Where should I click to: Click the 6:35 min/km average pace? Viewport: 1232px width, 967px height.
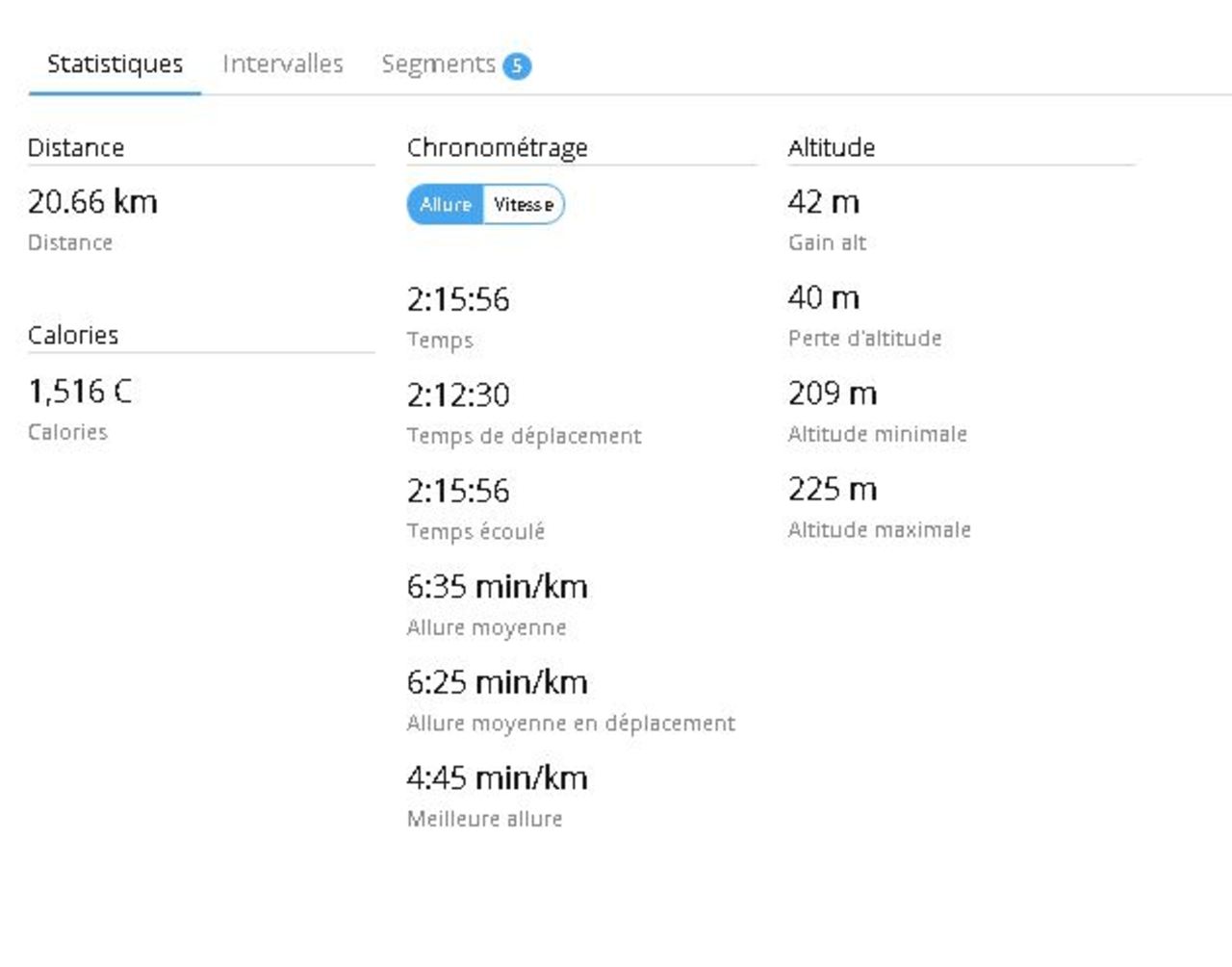pyautogui.click(x=497, y=587)
